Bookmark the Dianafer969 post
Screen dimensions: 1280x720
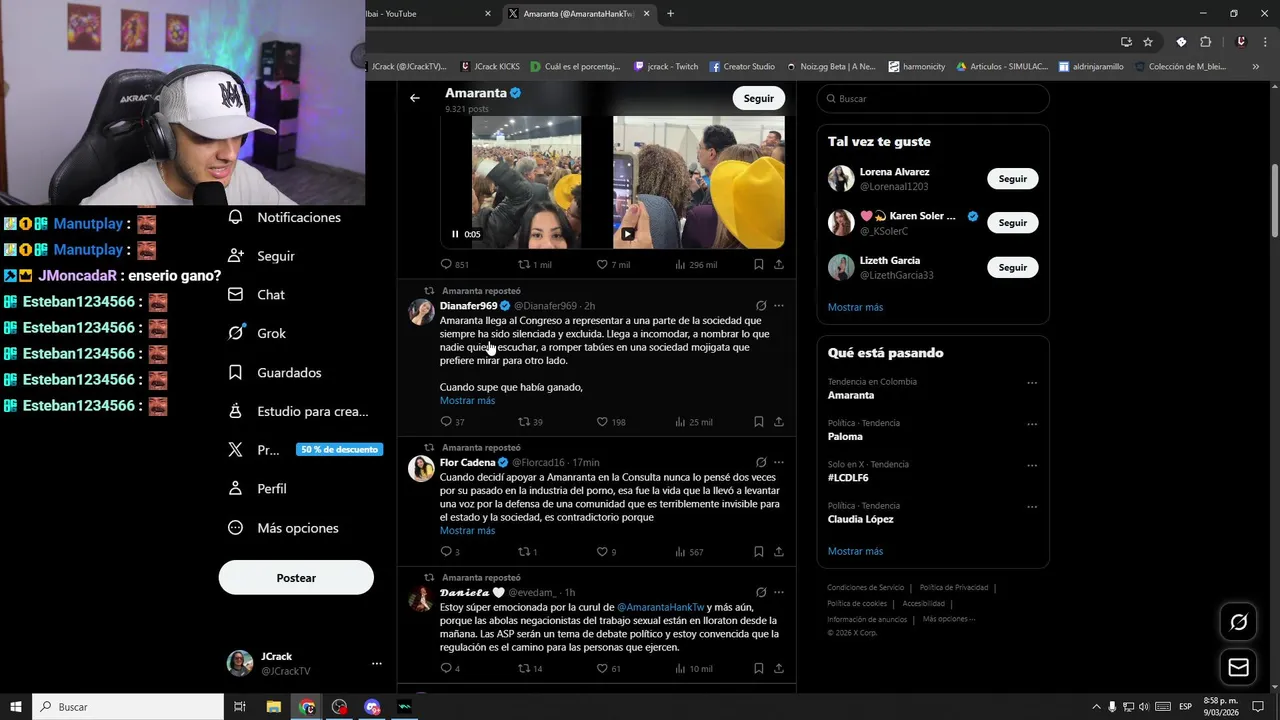coord(759,422)
